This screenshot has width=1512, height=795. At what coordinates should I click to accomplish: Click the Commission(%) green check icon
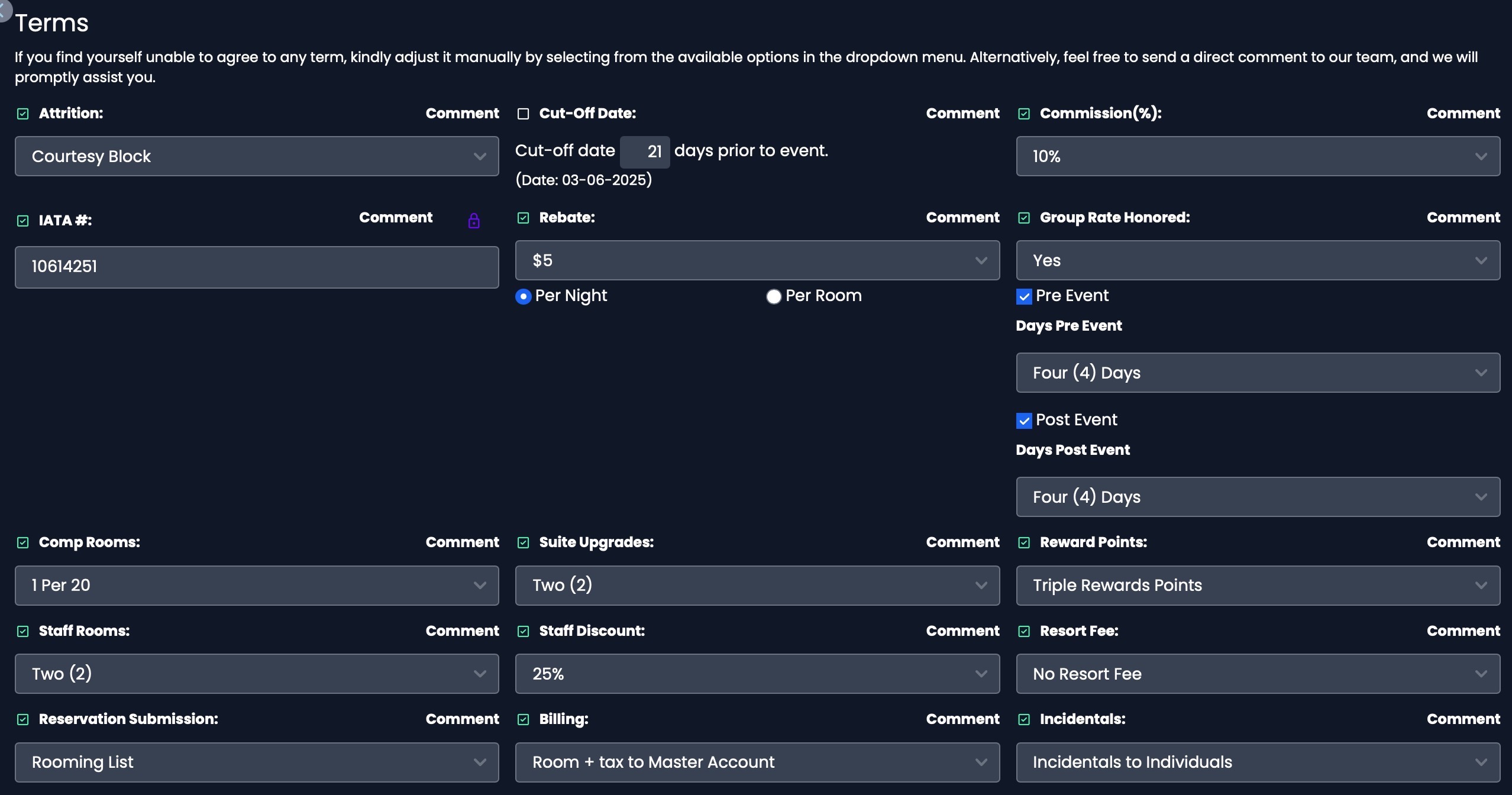(x=1024, y=114)
